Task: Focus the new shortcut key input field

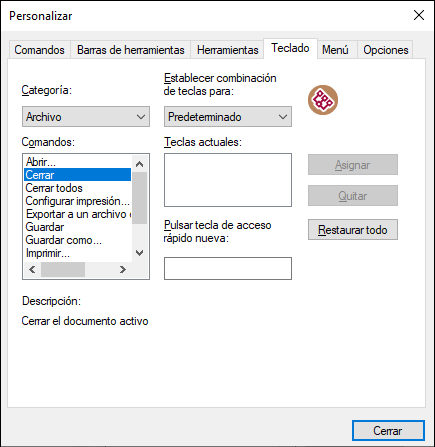Action: pos(228,268)
